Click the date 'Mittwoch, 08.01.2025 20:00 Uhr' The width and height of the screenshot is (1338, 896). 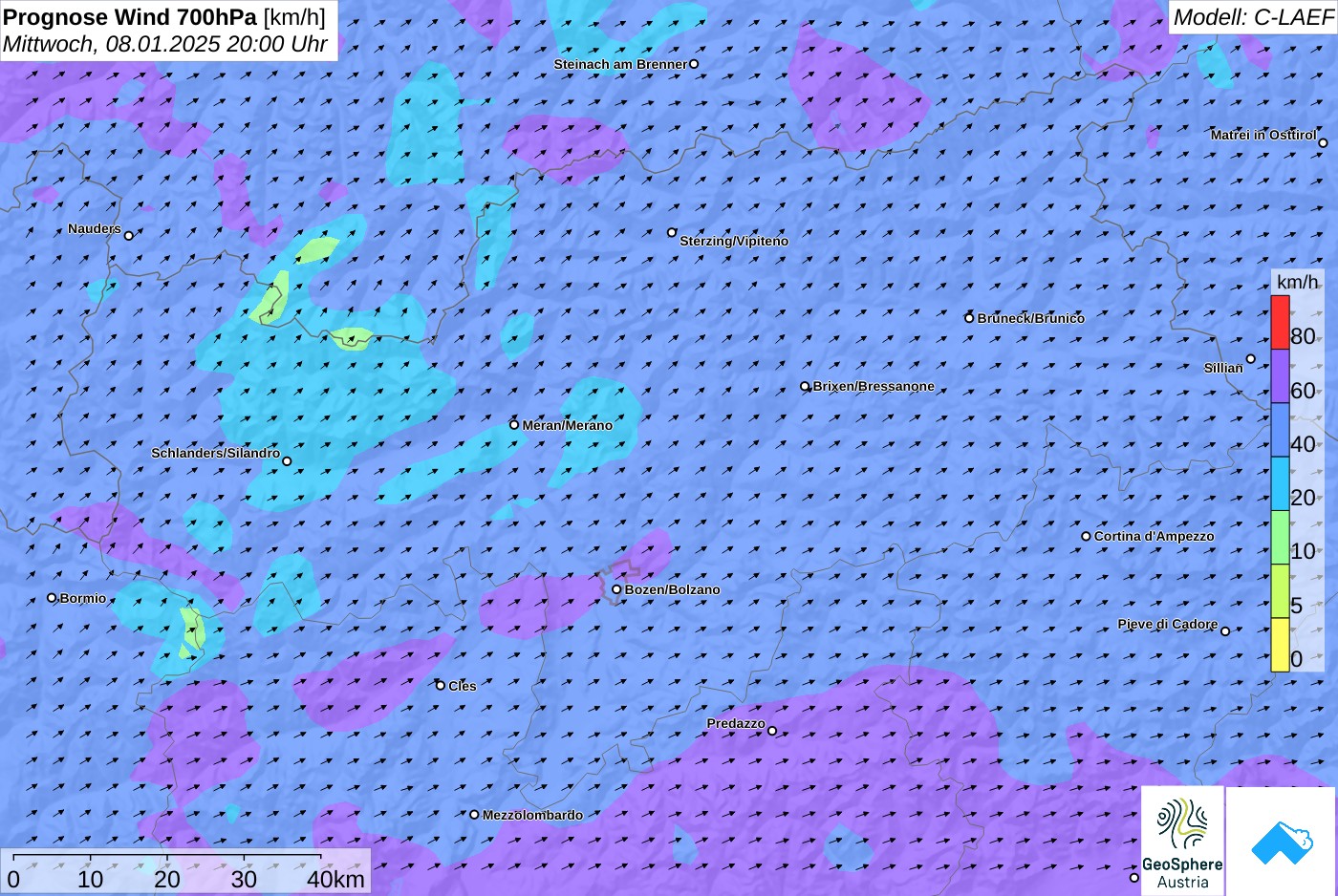pos(165,44)
